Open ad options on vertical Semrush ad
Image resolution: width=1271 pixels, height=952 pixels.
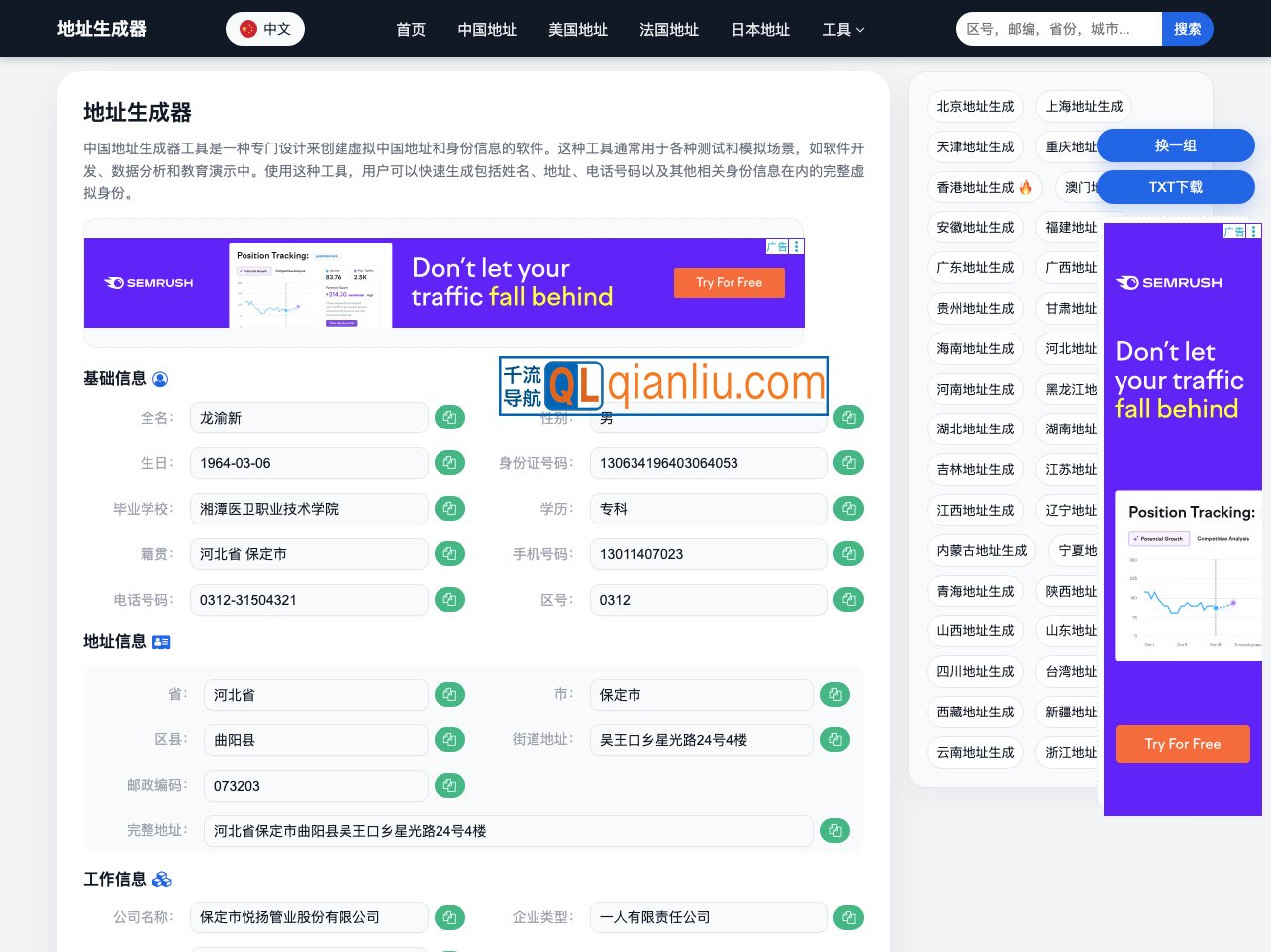click(1253, 232)
